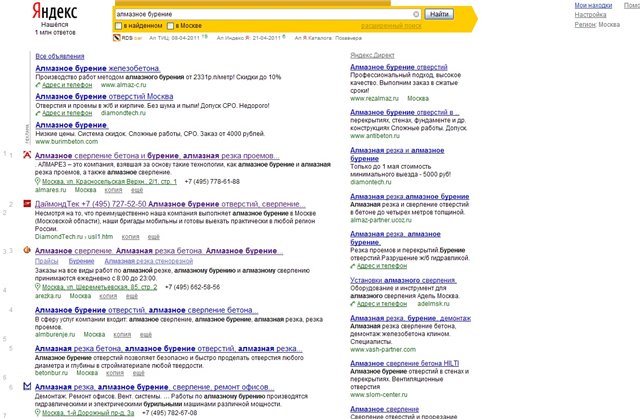
Task: Click the www.vash-partner.com green URL
Action: tap(383, 350)
